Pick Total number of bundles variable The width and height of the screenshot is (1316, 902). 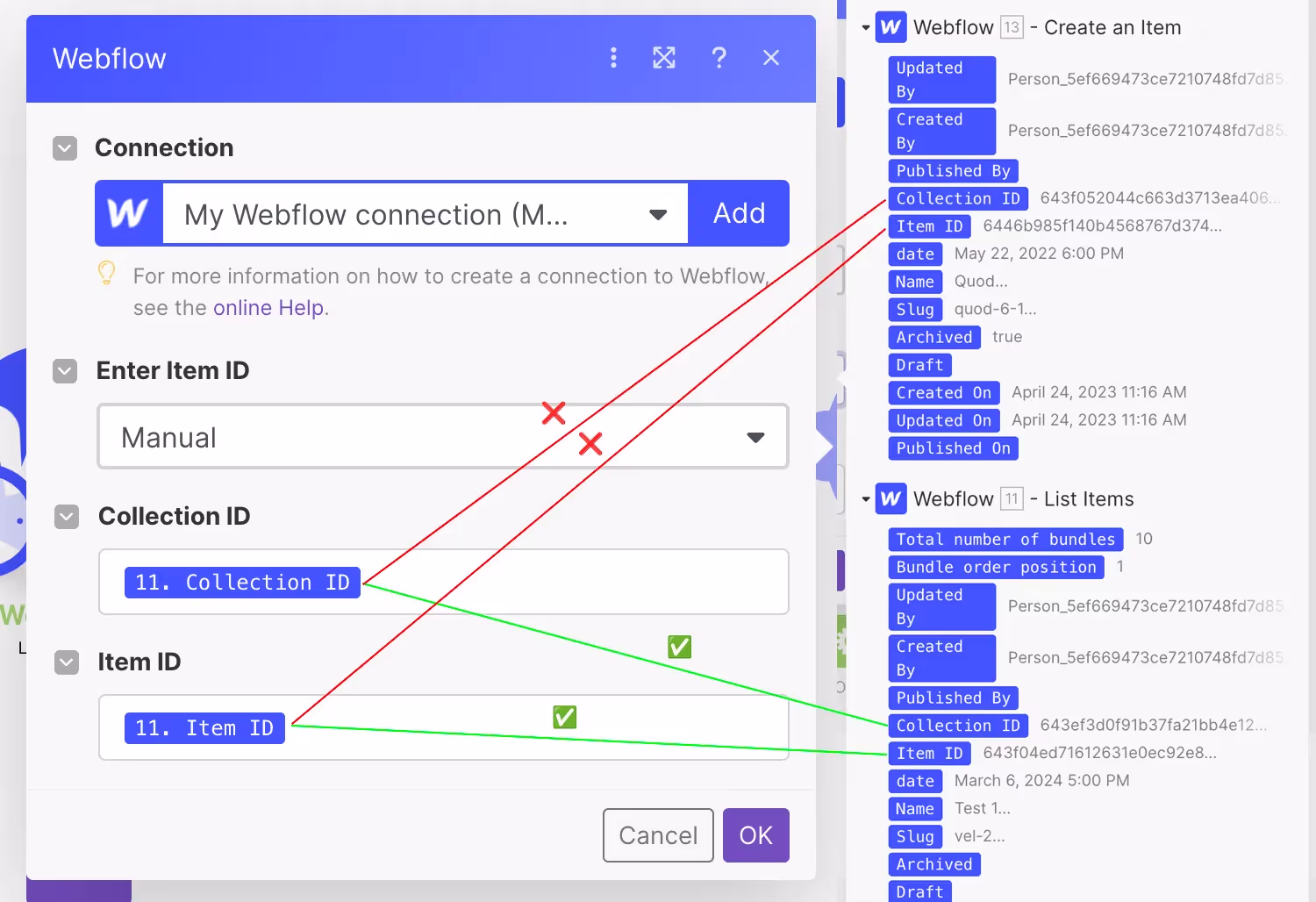click(x=1005, y=540)
